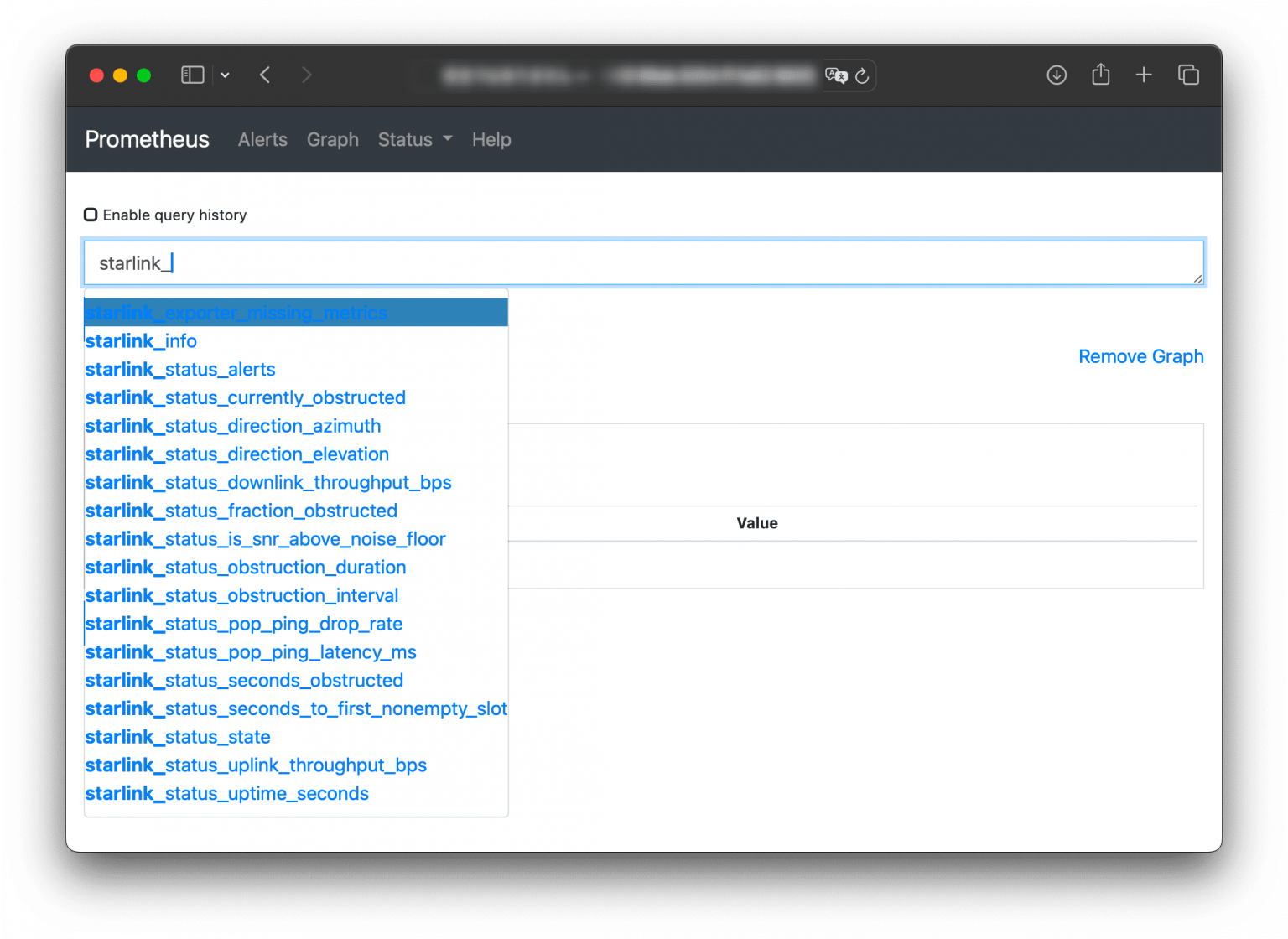1288x939 pixels.
Task: Click the Remove Graph link
Action: tap(1140, 356)
